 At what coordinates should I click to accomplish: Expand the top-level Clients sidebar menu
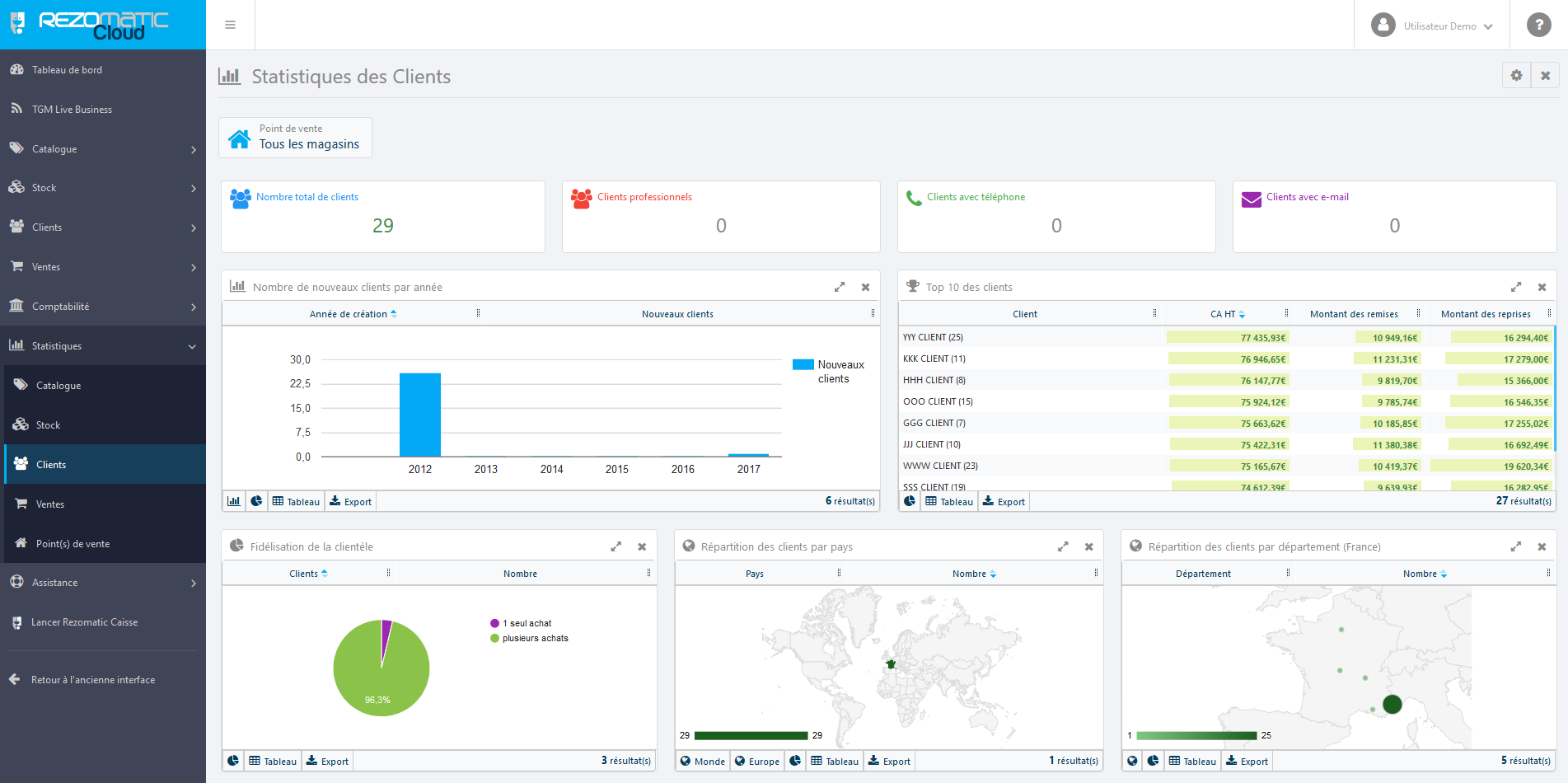pos(103,227)
